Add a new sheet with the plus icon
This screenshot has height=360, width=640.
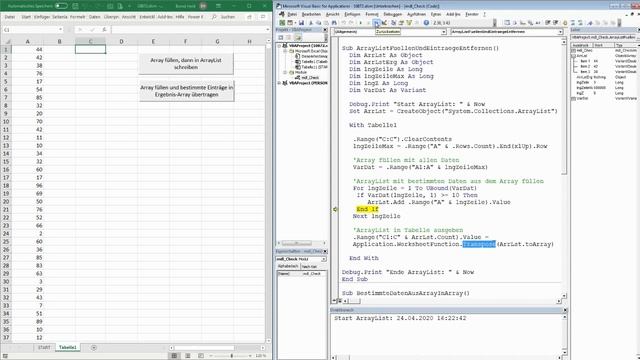[x=94, y=347]
